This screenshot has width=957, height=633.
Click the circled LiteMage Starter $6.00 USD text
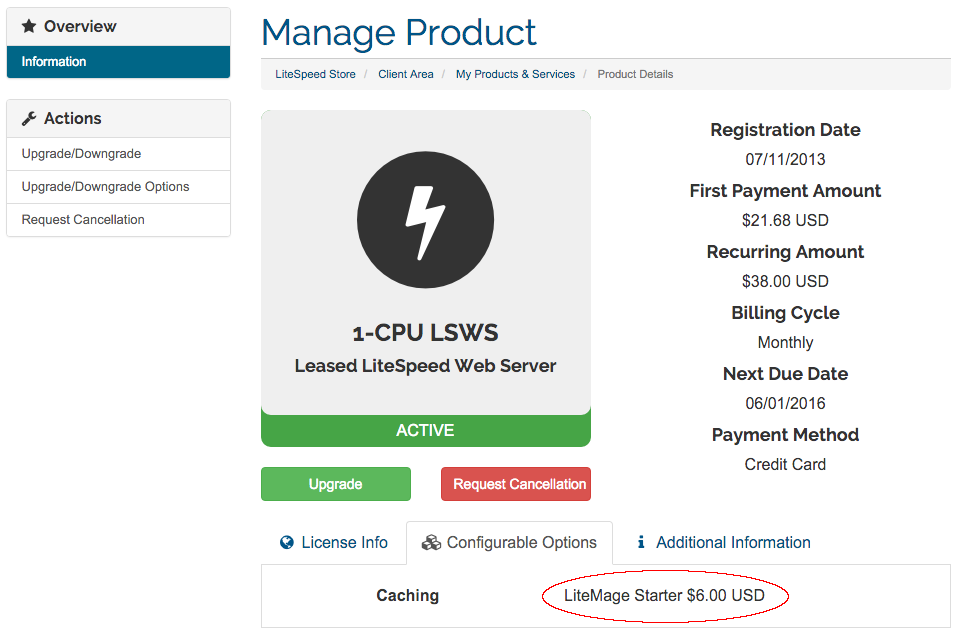coord(664,596)
